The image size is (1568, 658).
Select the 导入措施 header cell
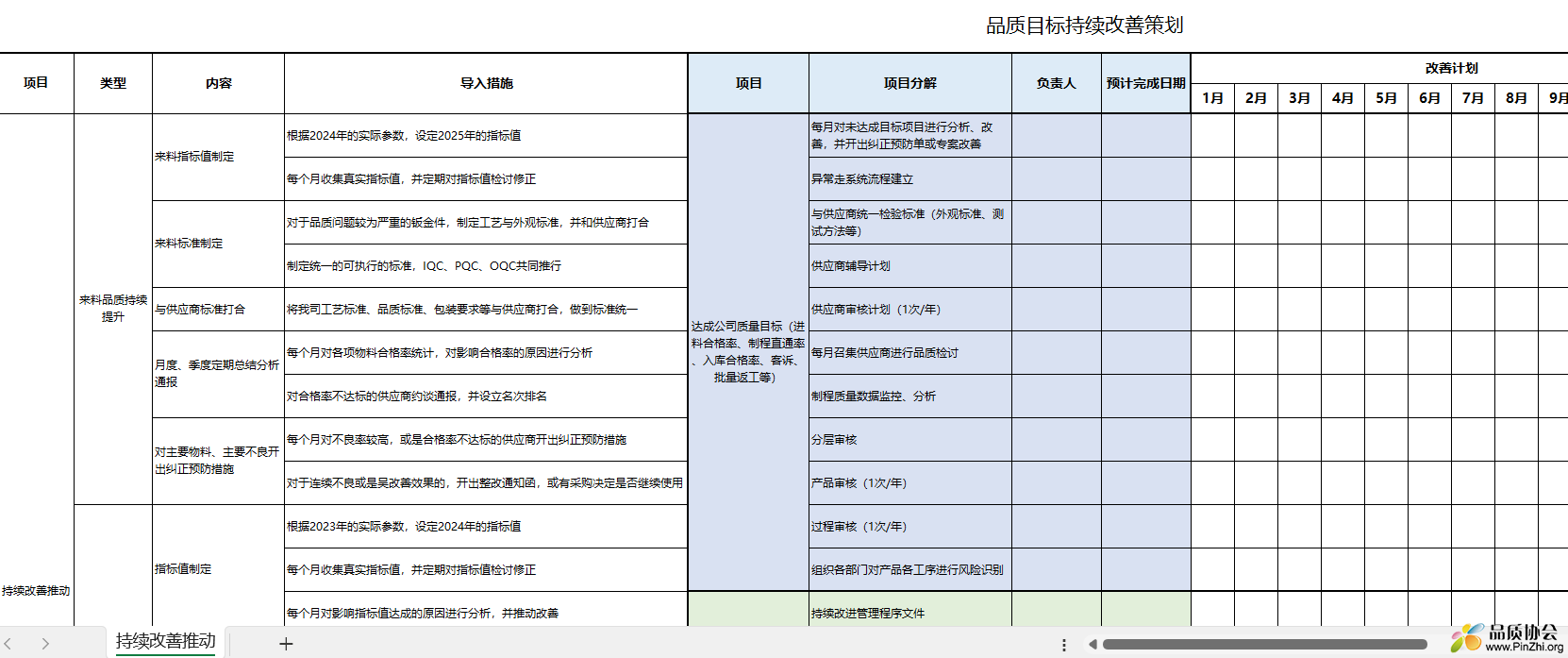[486, 83]
